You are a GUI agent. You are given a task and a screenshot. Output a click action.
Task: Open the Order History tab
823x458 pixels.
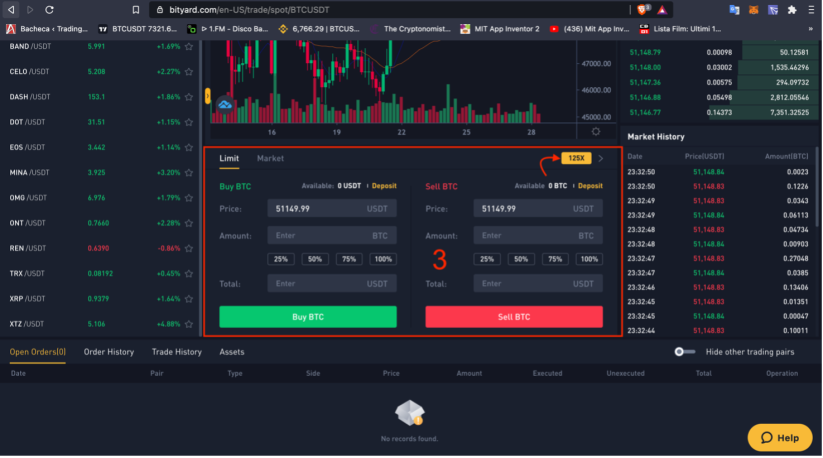coord(109,352)
